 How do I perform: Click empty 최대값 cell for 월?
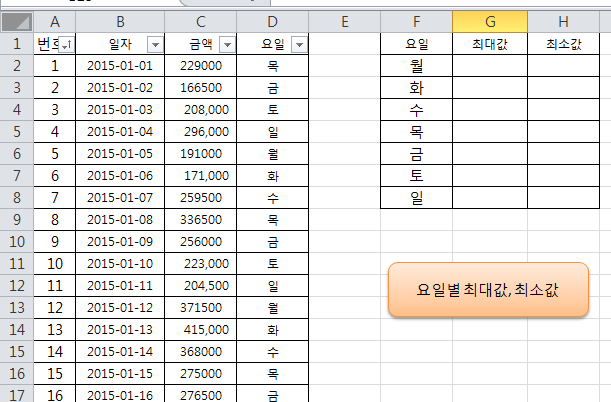click(x=490, y=66)
